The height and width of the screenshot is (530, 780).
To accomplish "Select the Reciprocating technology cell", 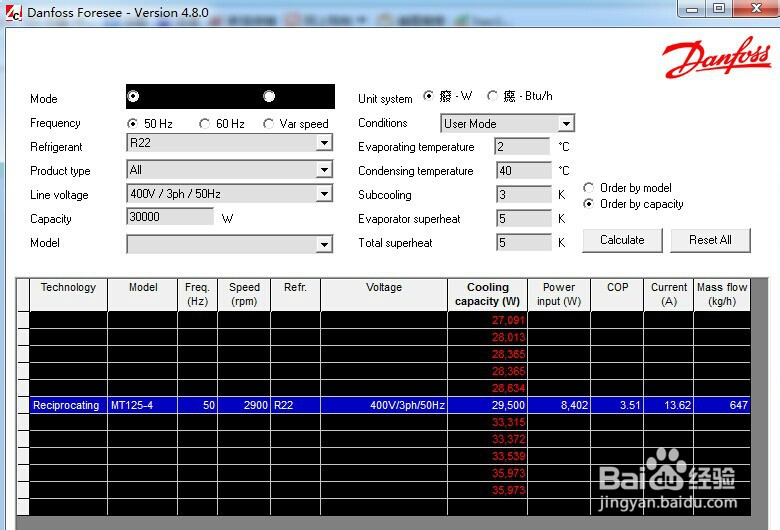I will pyautogui.click(x=68, y=405).
